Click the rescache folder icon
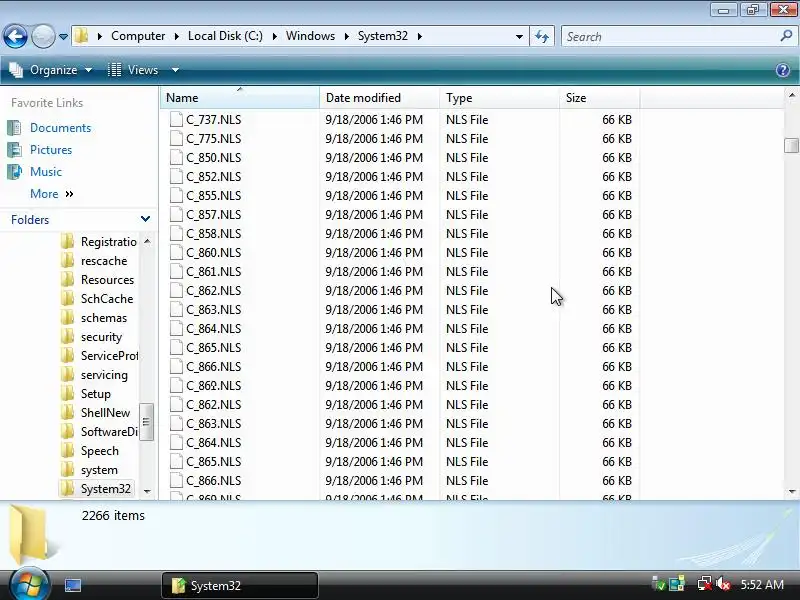 click(x=67, y=261)
